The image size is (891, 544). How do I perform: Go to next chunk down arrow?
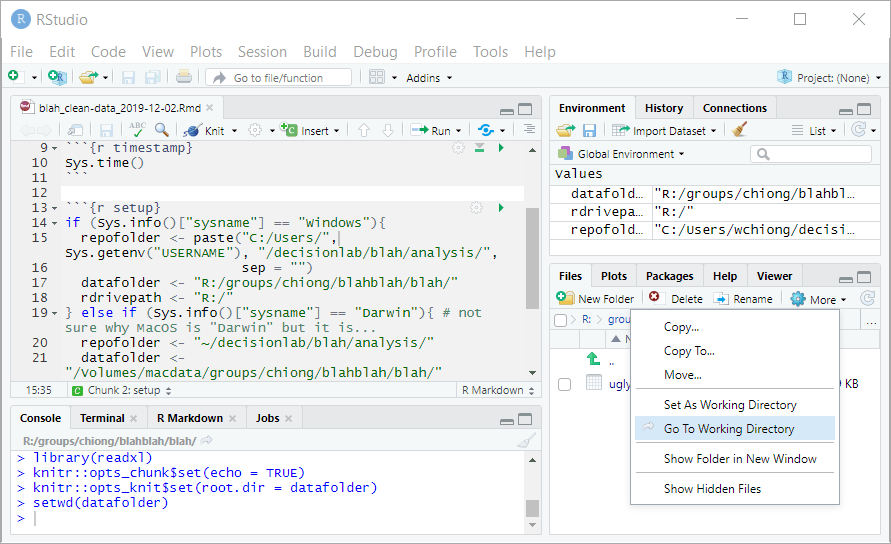coord(388,131)
